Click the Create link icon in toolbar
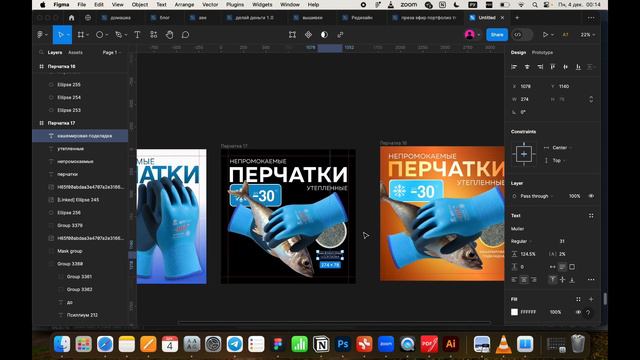Viewport: 640px width, 360px height. tap(340, 35)
